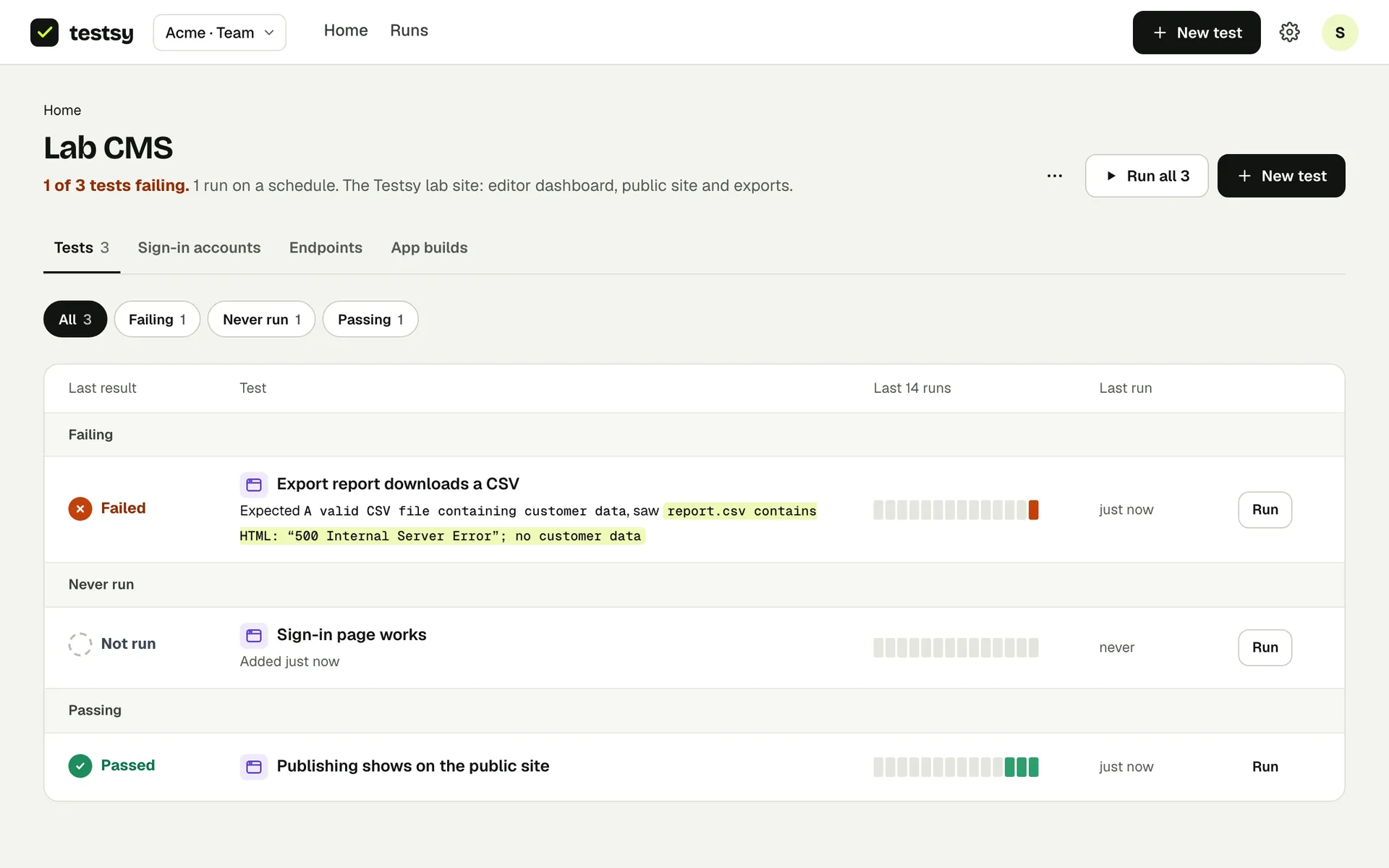Open the Export report downloads a CSV test
1389x868 pixels.
398,484
